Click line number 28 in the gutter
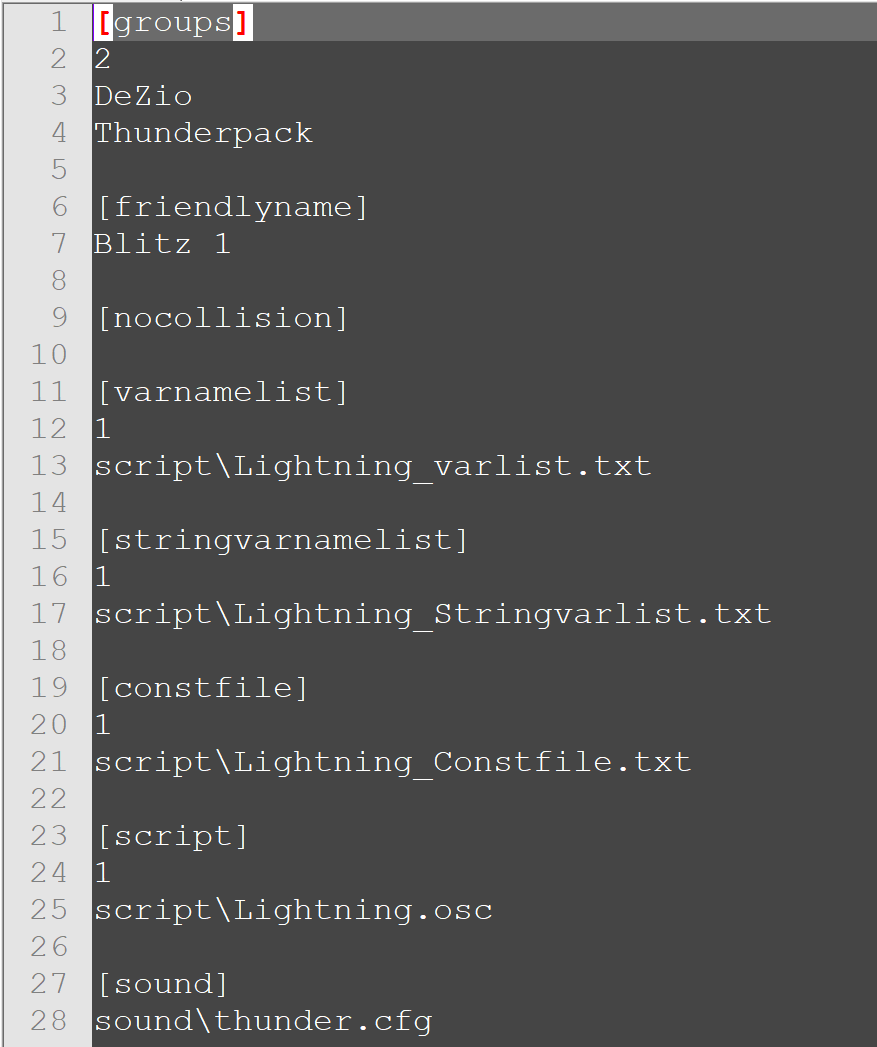877x1047 pixels. 48,1021
